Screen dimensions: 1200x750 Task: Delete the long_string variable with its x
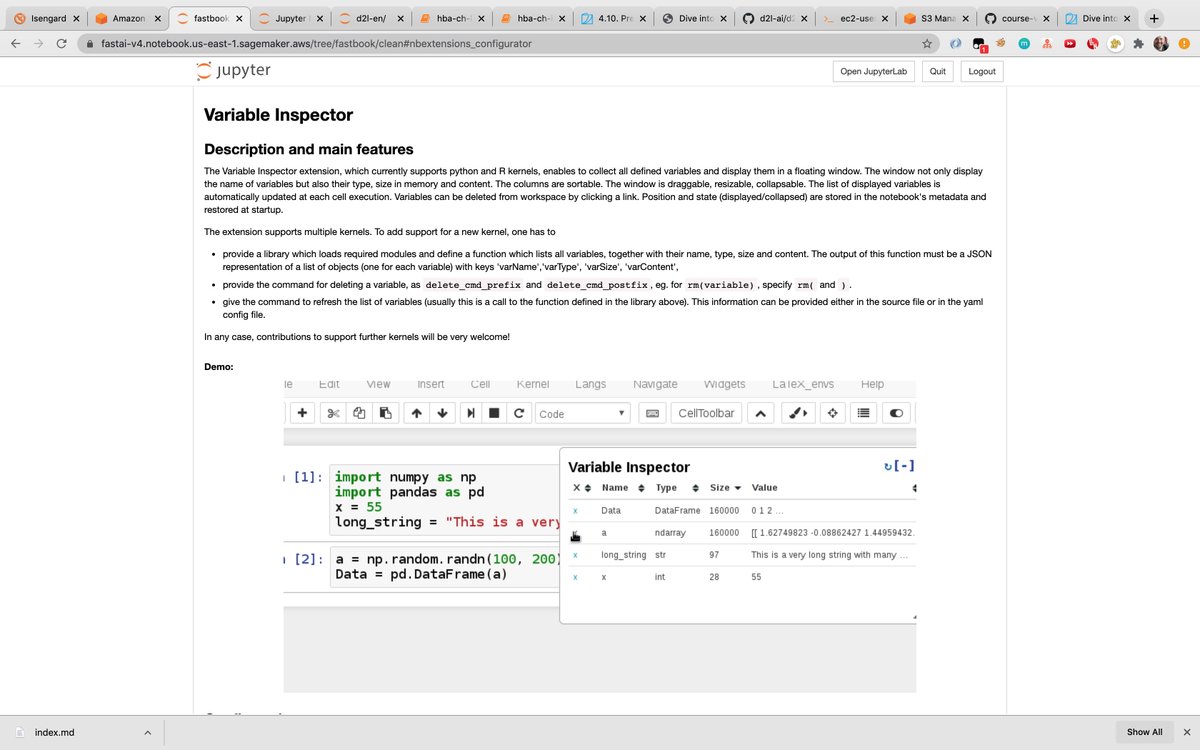pyautogui.click(x=575, y=554)
